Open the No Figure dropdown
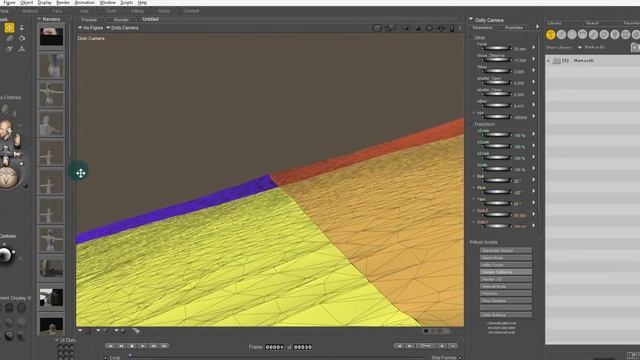The height and width of the screenshot is (360, 640). [x=91, y=28]
